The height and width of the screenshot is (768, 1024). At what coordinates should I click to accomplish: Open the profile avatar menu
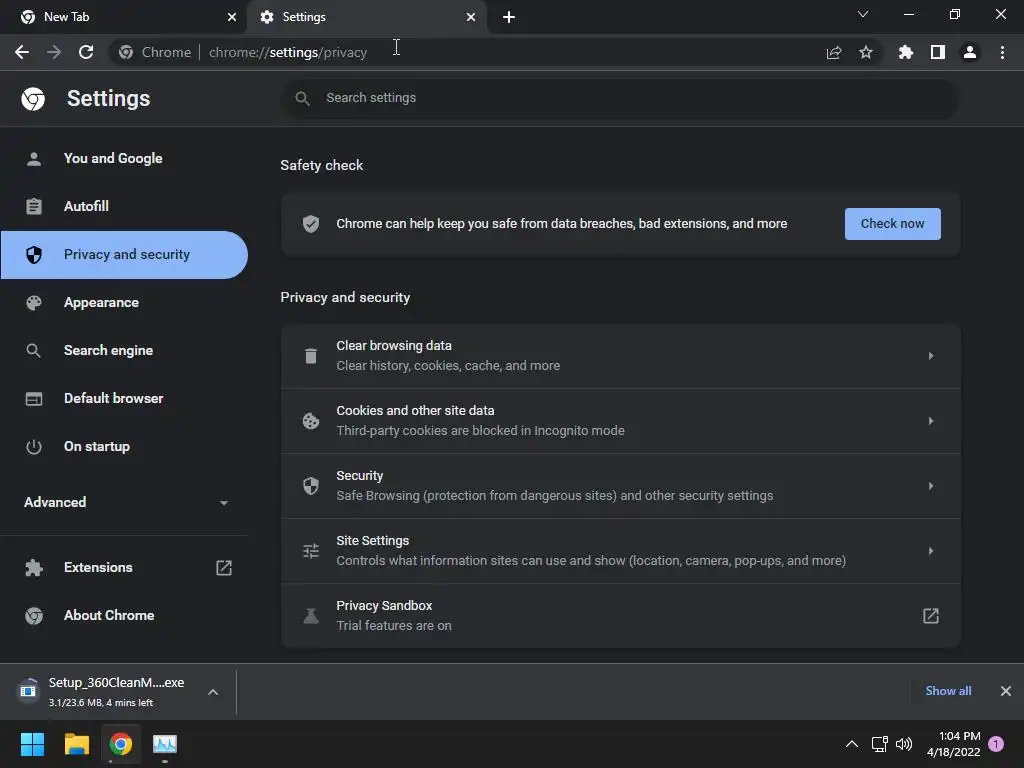(x=970, y=52)
